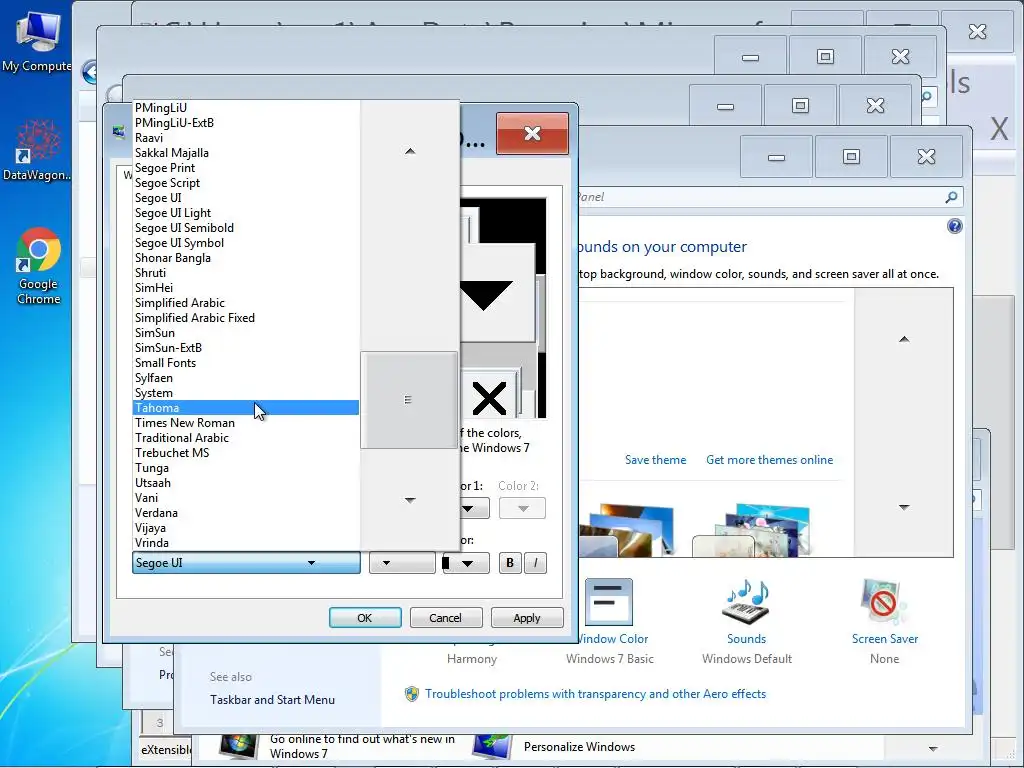
Task: Expand arrow beside Personalize Windows
Action: (x=933, y=748)
